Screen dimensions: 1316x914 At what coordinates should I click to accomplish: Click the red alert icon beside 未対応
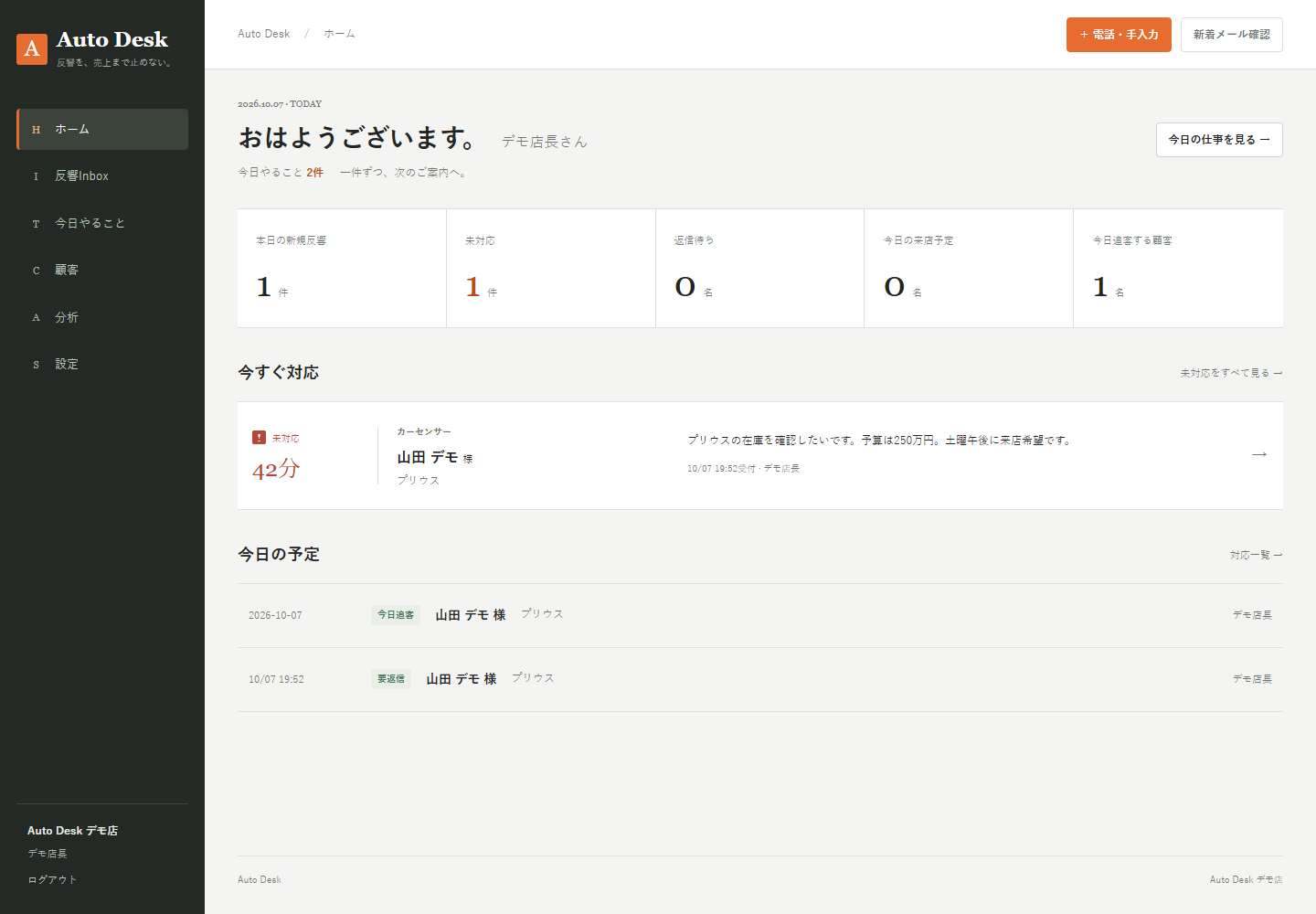click(x=260, y=438)
